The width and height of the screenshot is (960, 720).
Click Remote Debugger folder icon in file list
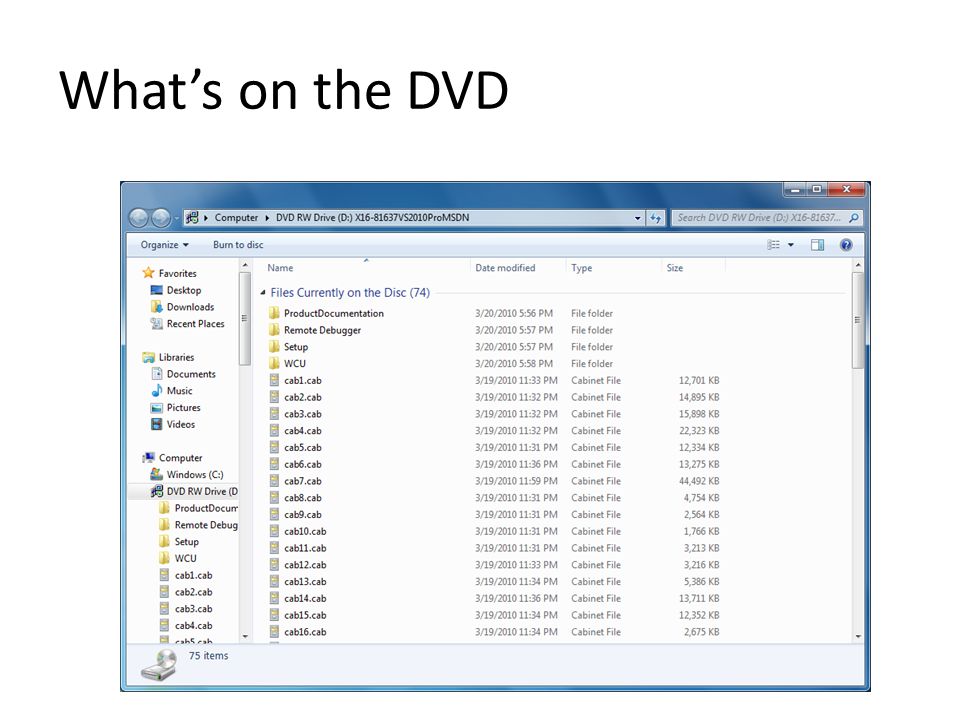[274, 330]
